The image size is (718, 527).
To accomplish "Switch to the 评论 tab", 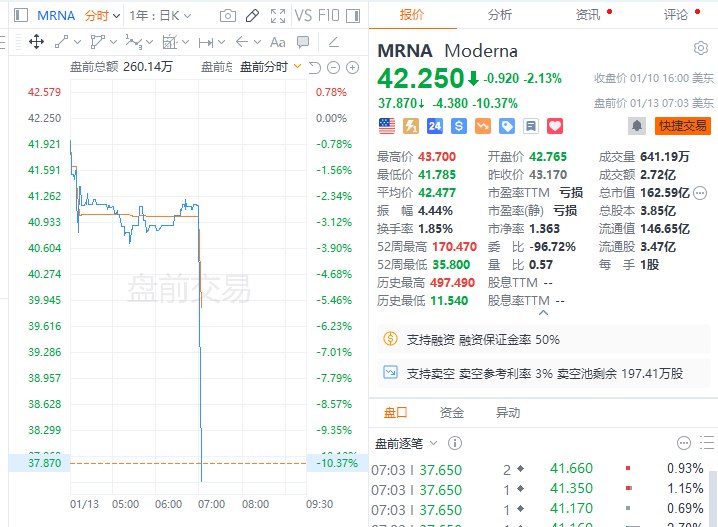I will click(x=675, y=15).
